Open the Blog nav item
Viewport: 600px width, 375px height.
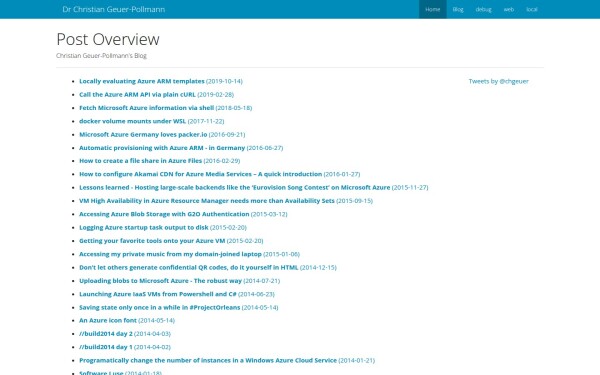click(x=458, y=9)
